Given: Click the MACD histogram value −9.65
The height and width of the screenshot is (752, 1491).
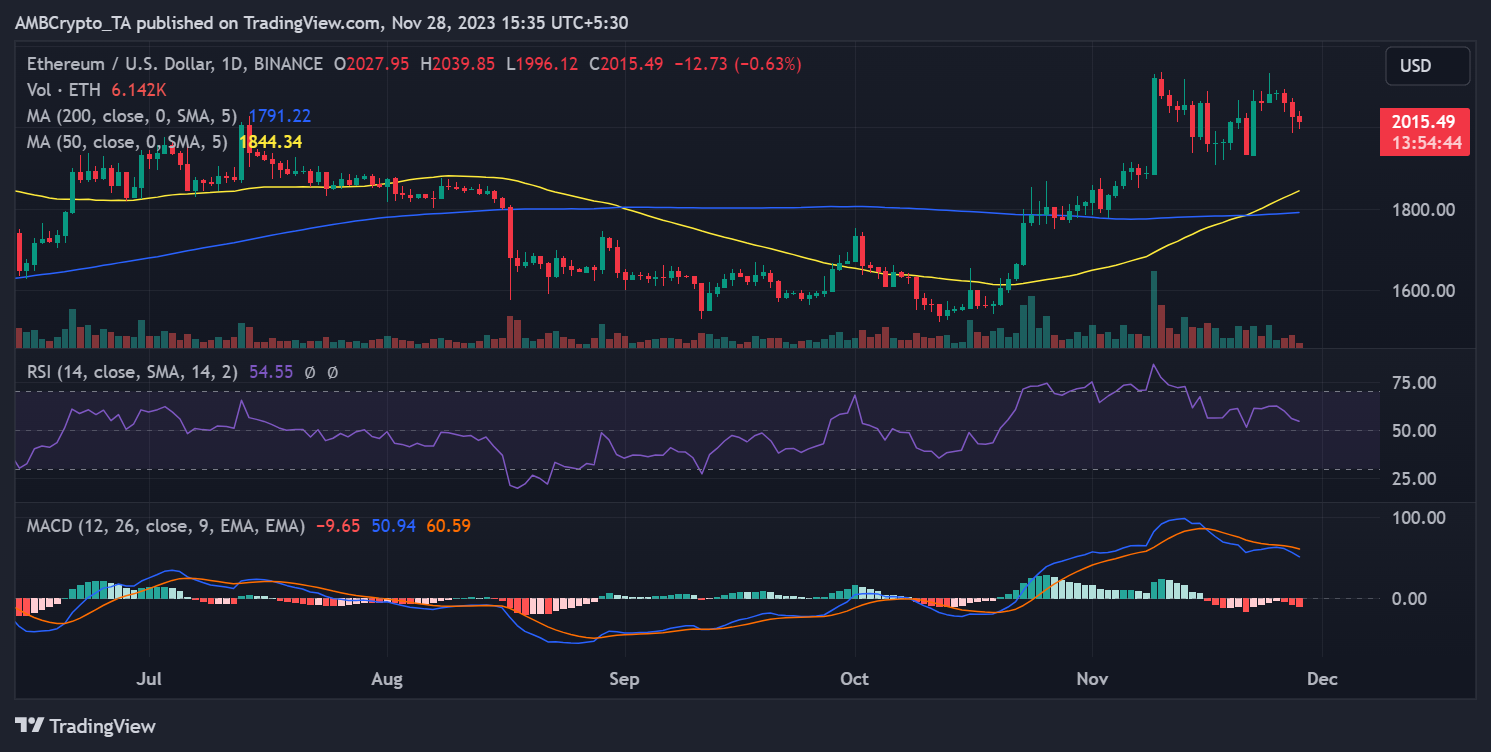Looking at the screenshot, I should tap(339, 525).
